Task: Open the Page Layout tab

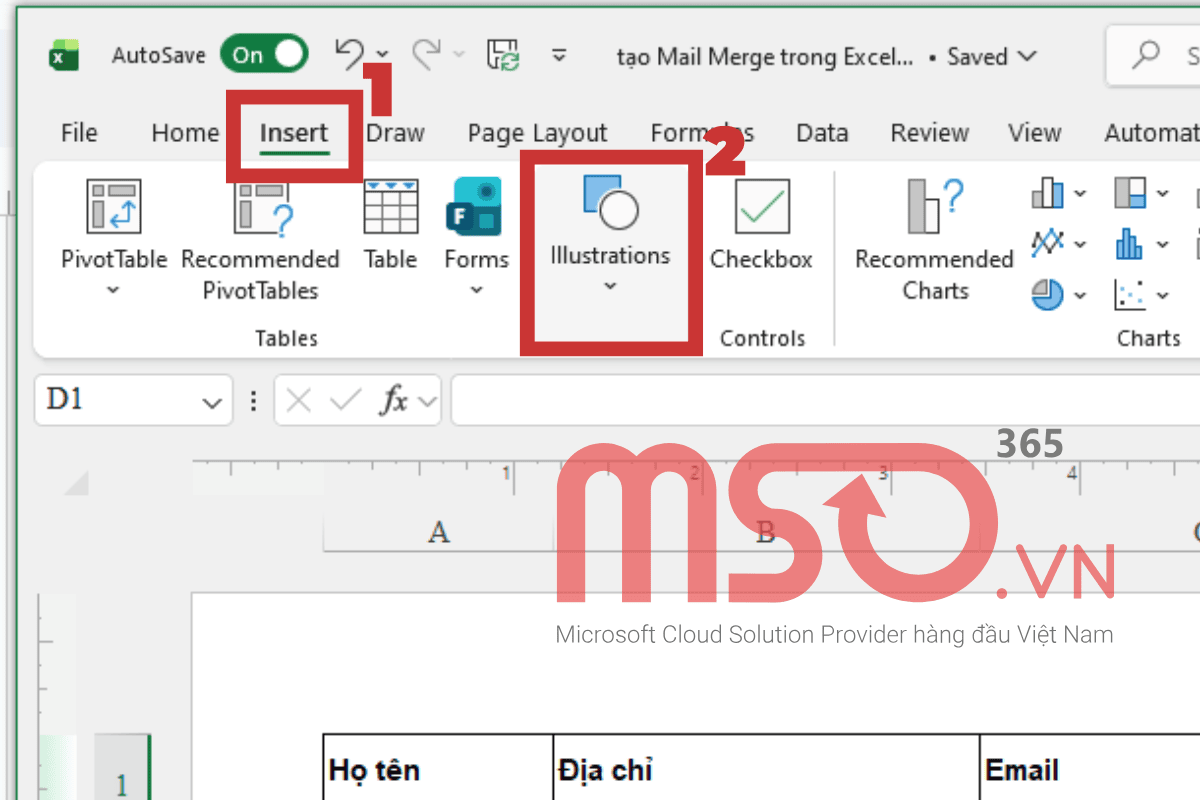Action: [537, 132]
